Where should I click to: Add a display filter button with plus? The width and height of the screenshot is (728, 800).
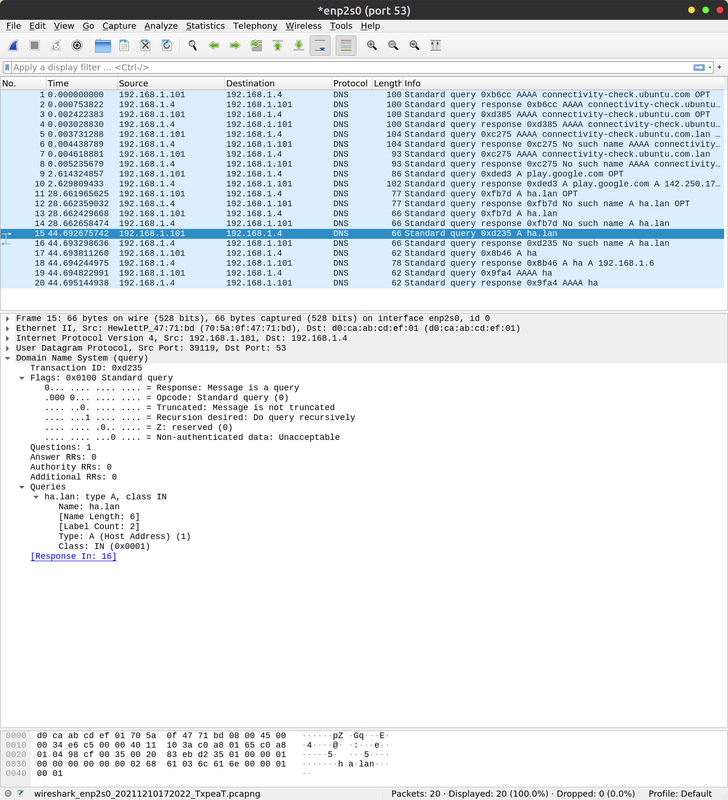(719, 67)
